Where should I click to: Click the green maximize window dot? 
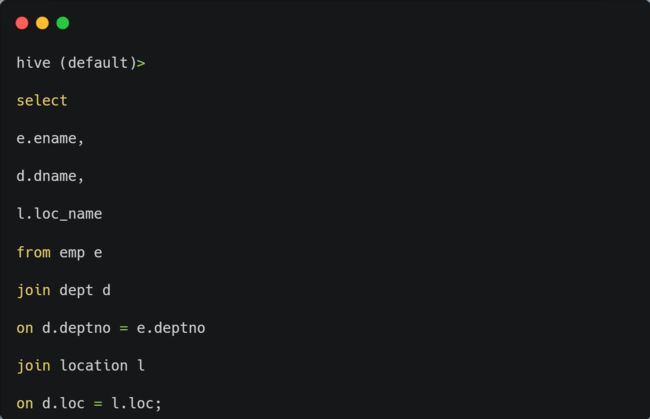pos(63,23)
